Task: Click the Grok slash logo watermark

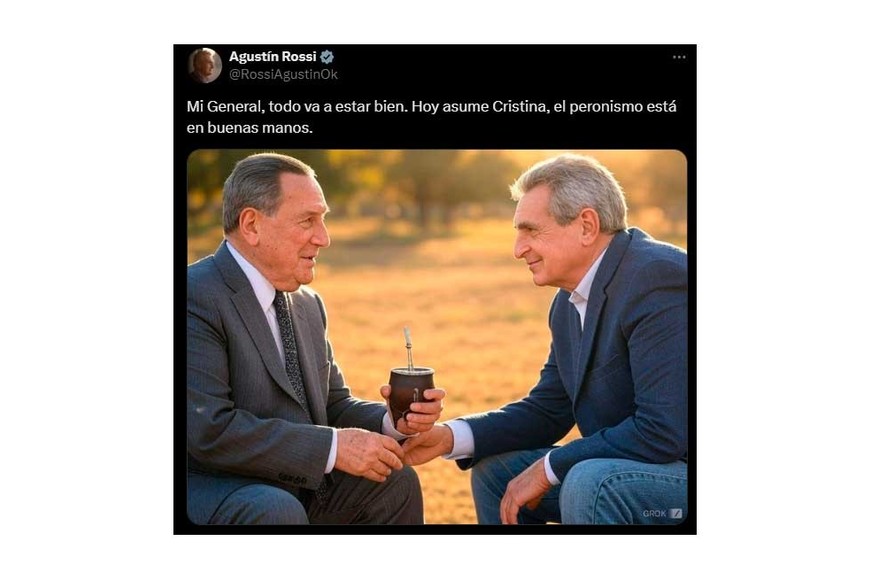Action: click(676, 513)
